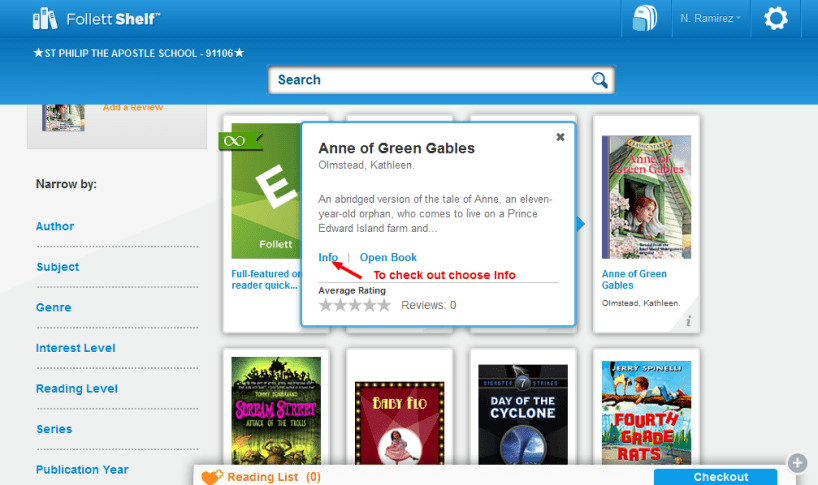The height and width of the screenshot is (485, 818).
Task: Open the green Follett reader cover
Action: pyautogui.click(x=266, y=191)
